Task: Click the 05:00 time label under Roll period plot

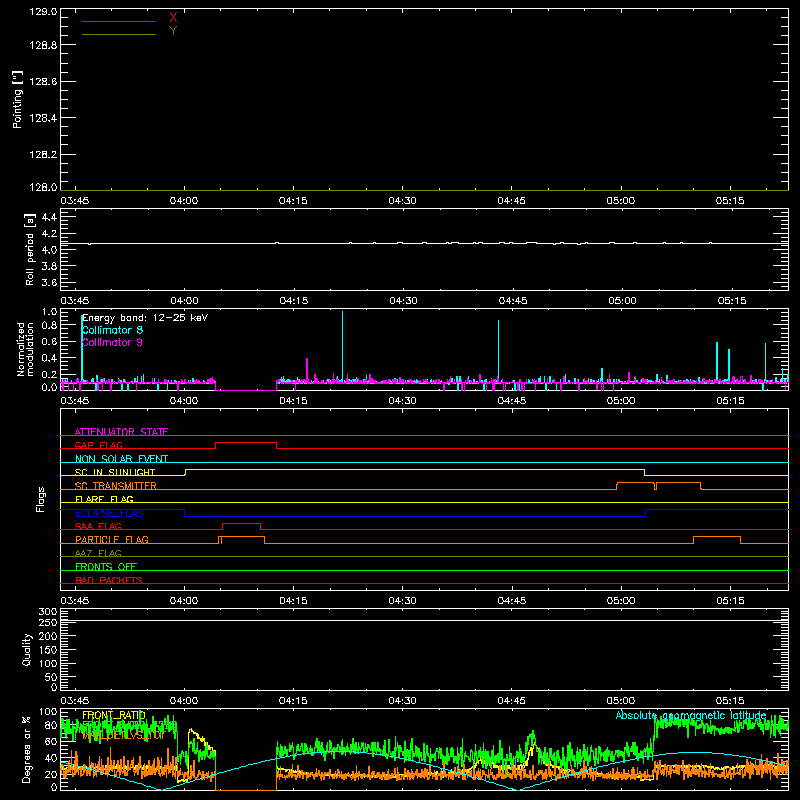Action: 622,301
